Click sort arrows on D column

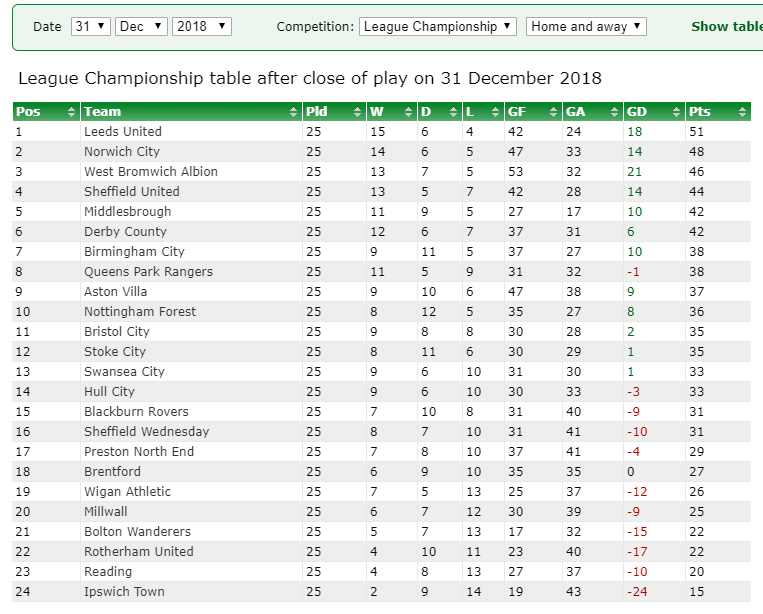tap(454, 112)
